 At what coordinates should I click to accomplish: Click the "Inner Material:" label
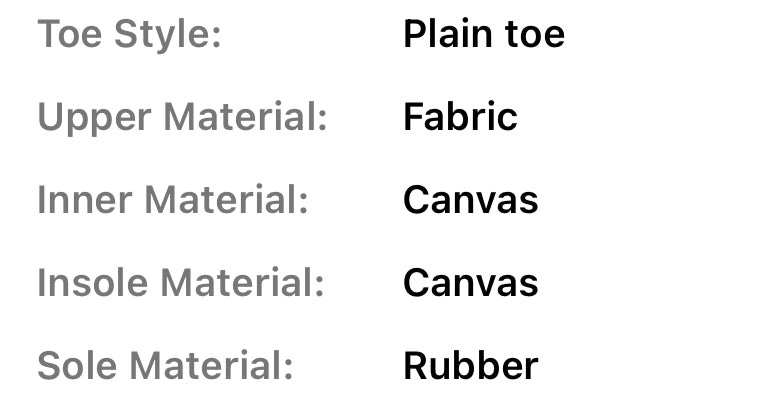coord(172,200)
